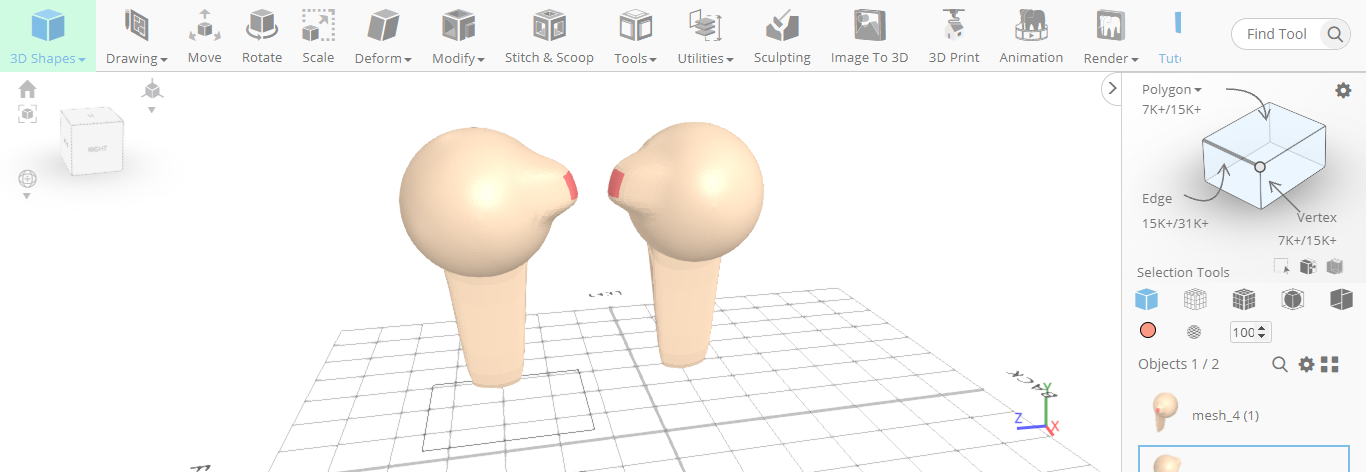Click the "7K+/15K+" polygon count text

(x=1171, y=109)
